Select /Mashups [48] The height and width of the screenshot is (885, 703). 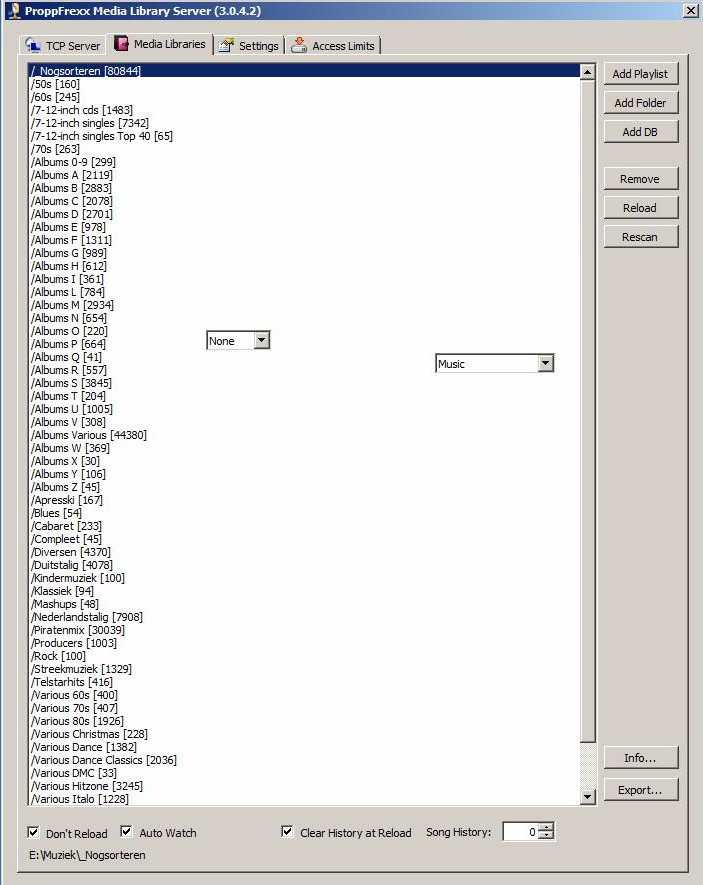[x=304, y=604]
